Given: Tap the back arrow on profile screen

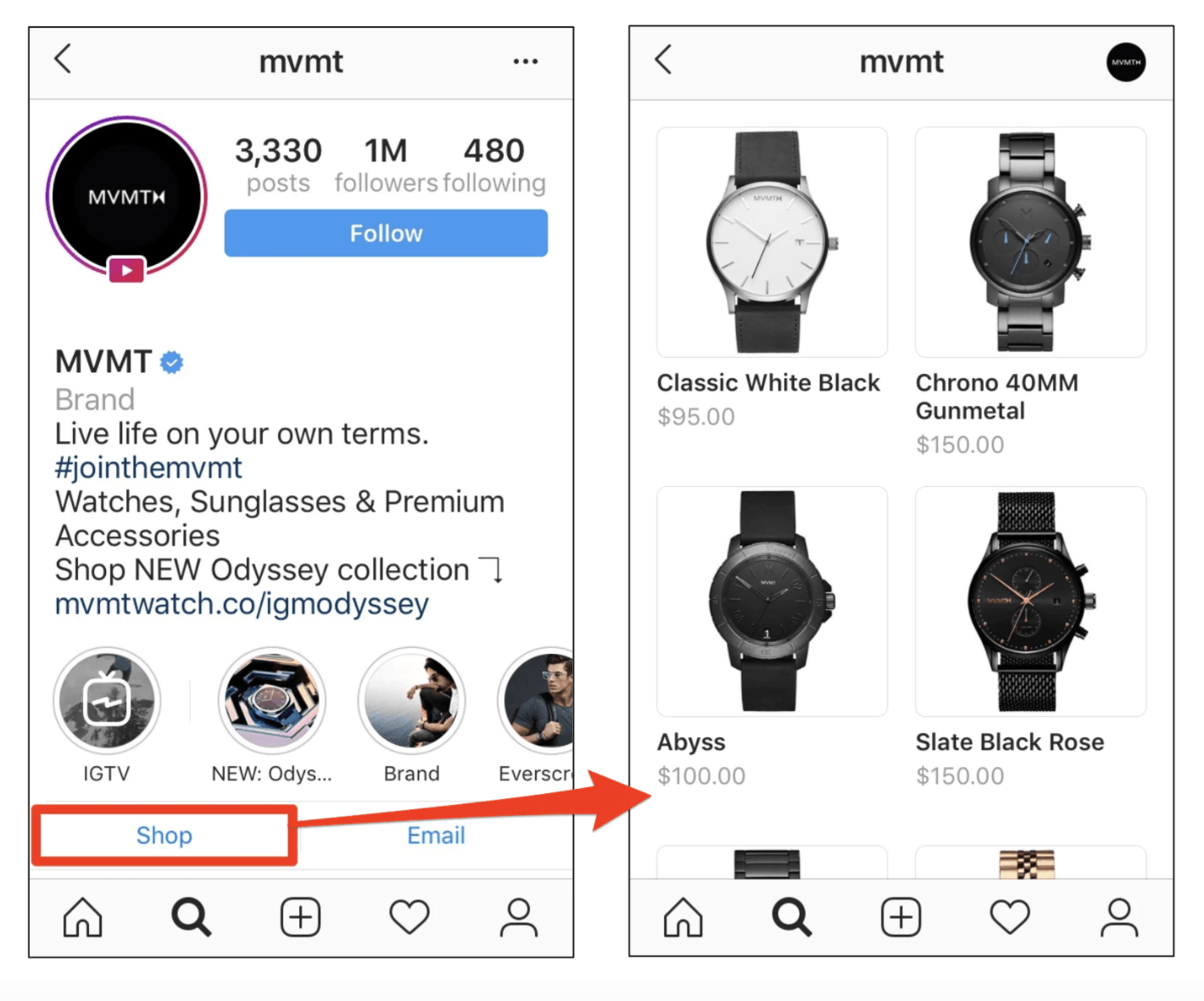Looking at the screenshot, I should pos(63,60).
